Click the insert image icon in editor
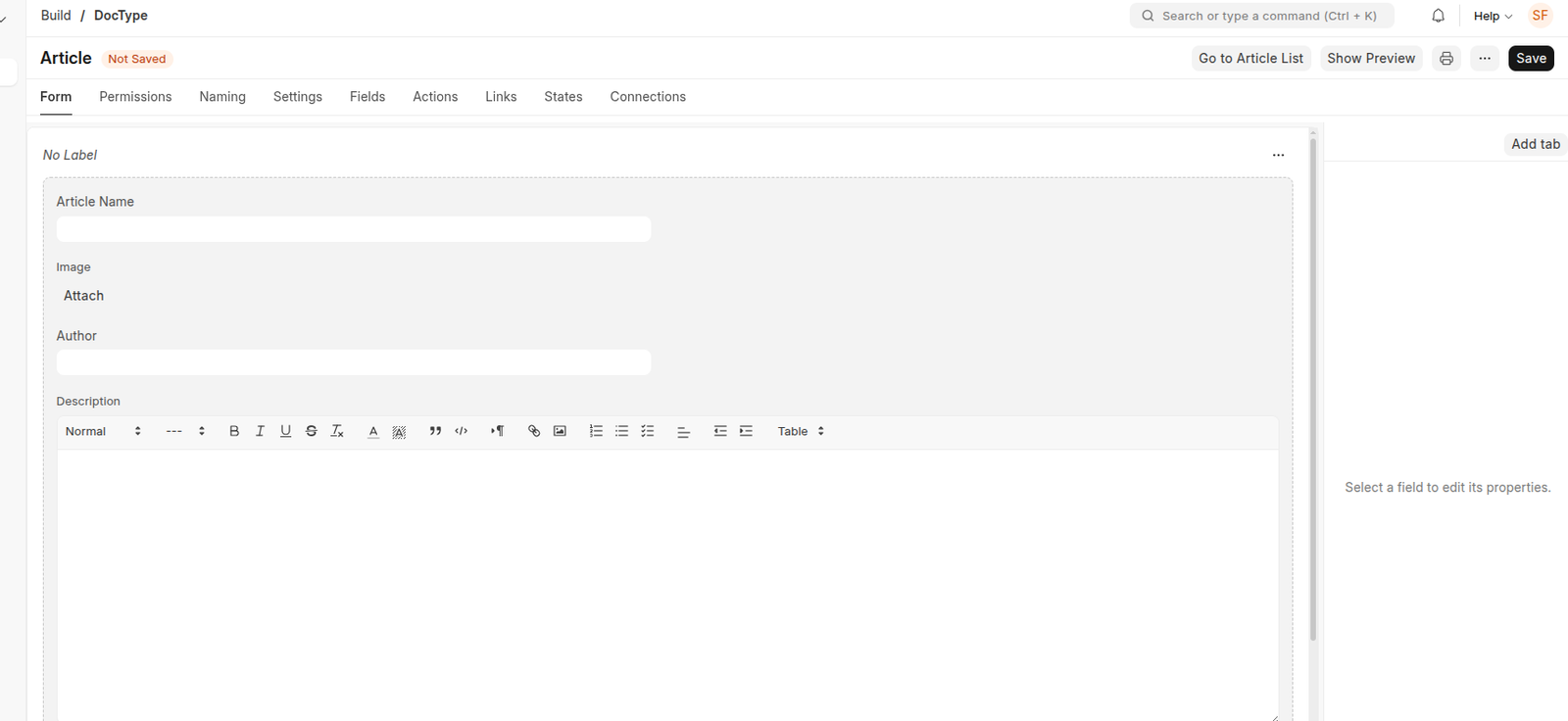The width and height of the screenshot is (1568, 721). (560, 431)
